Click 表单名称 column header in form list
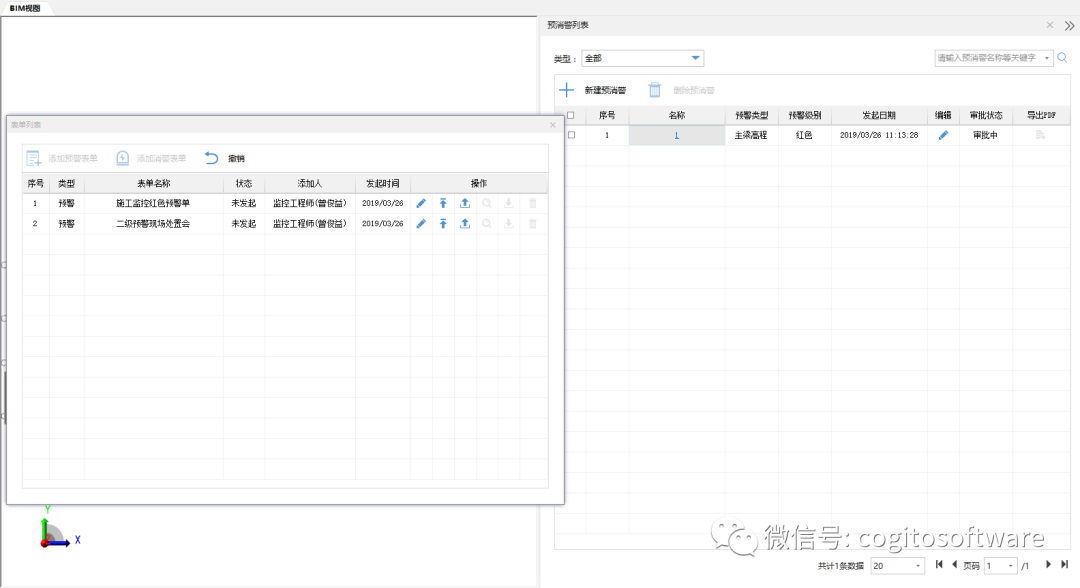Viewport: 1080px width, 588px height. pos(154,183)
